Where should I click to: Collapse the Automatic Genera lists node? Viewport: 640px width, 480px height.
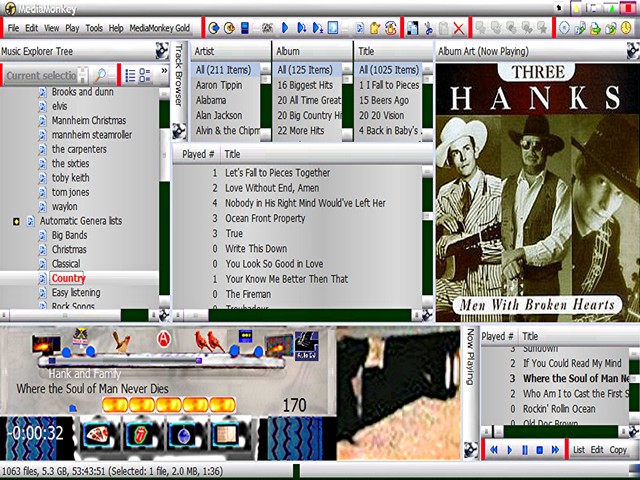coord(16,220)
